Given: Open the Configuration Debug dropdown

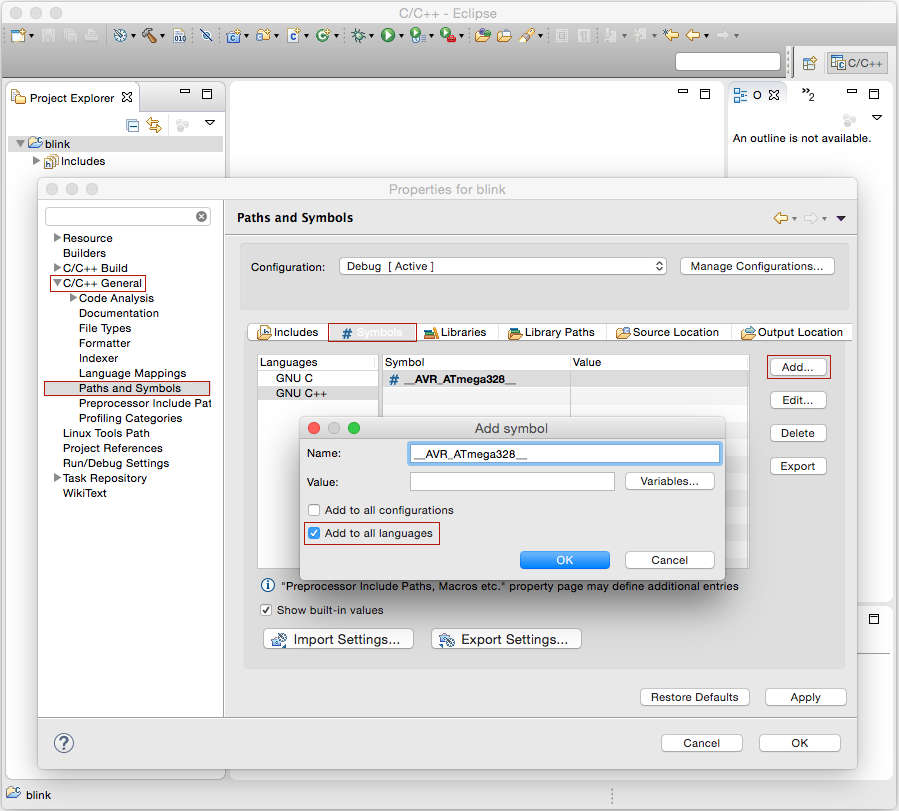Looking at the screenshot, I should tap(503, 267).
